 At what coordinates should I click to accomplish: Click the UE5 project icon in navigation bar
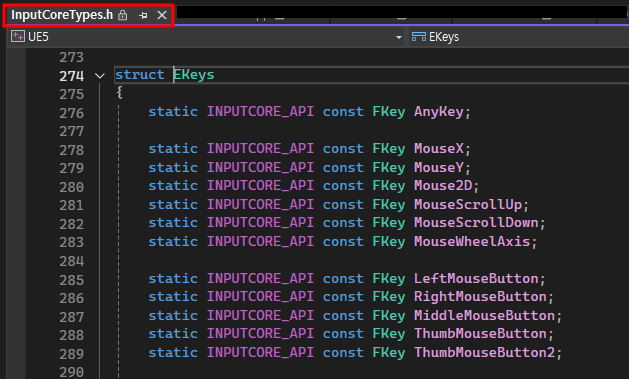18,36
